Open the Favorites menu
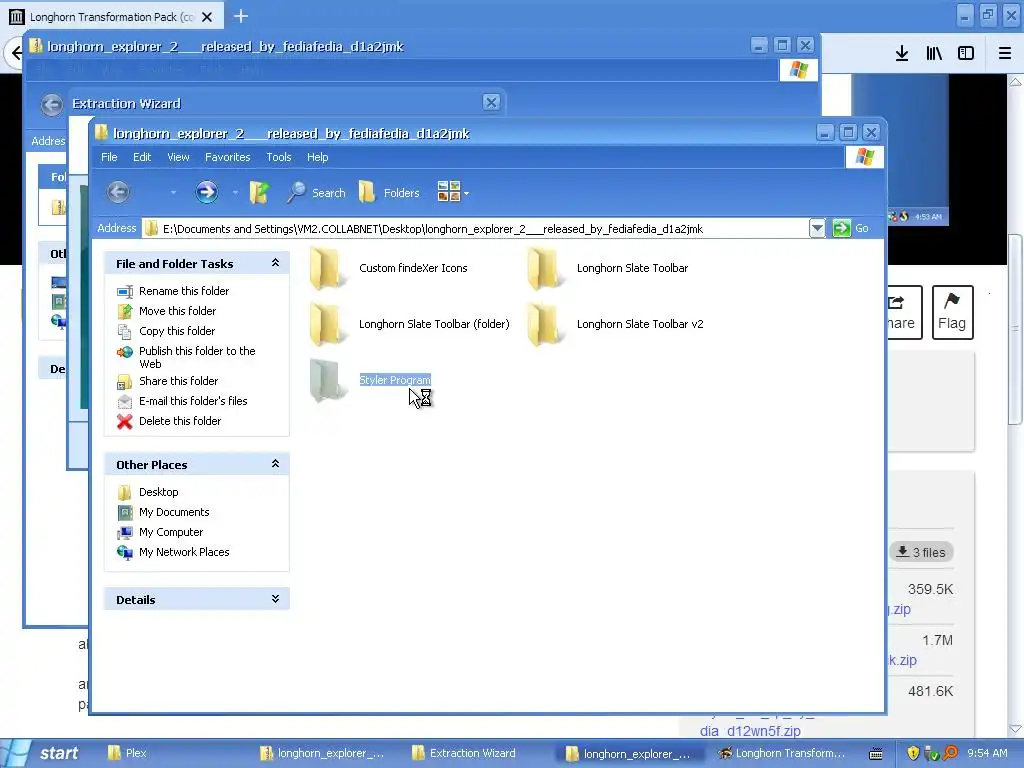Viewport: 1024px width, 768px height. (227, 157)
